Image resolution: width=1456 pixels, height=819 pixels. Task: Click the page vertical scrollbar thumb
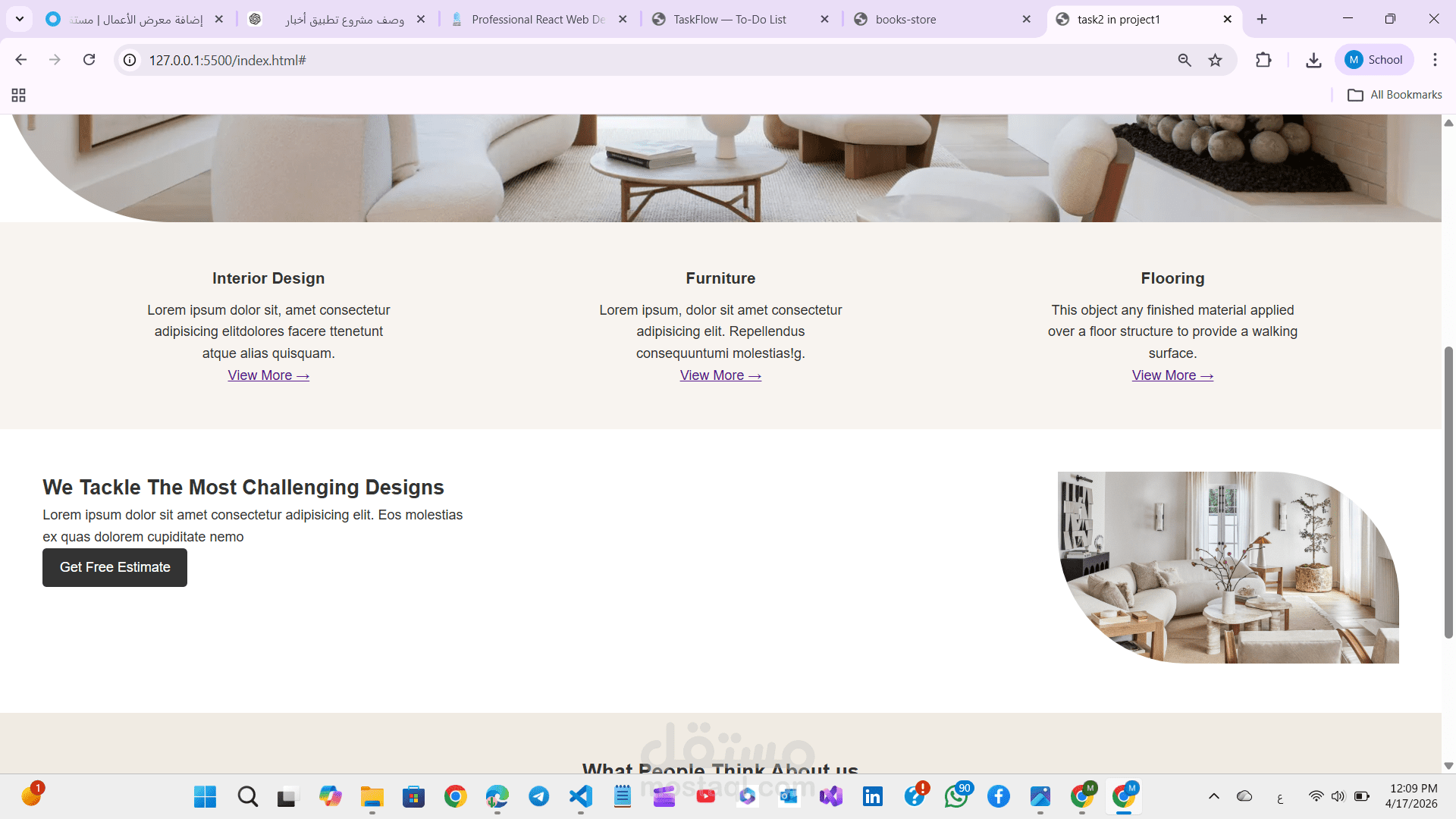coord(1448,493)
